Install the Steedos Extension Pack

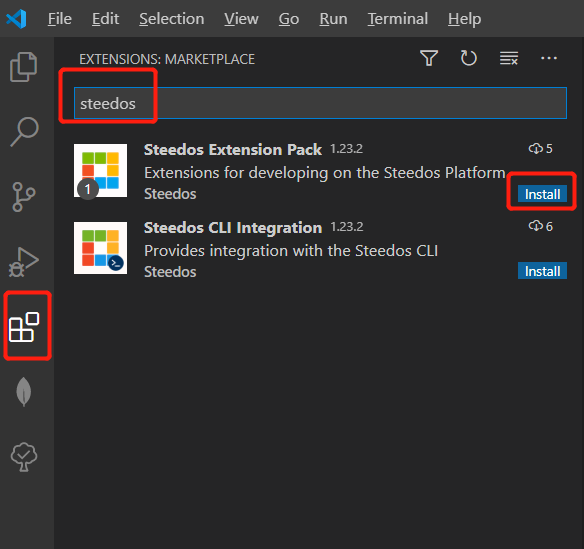click(542, 194)
